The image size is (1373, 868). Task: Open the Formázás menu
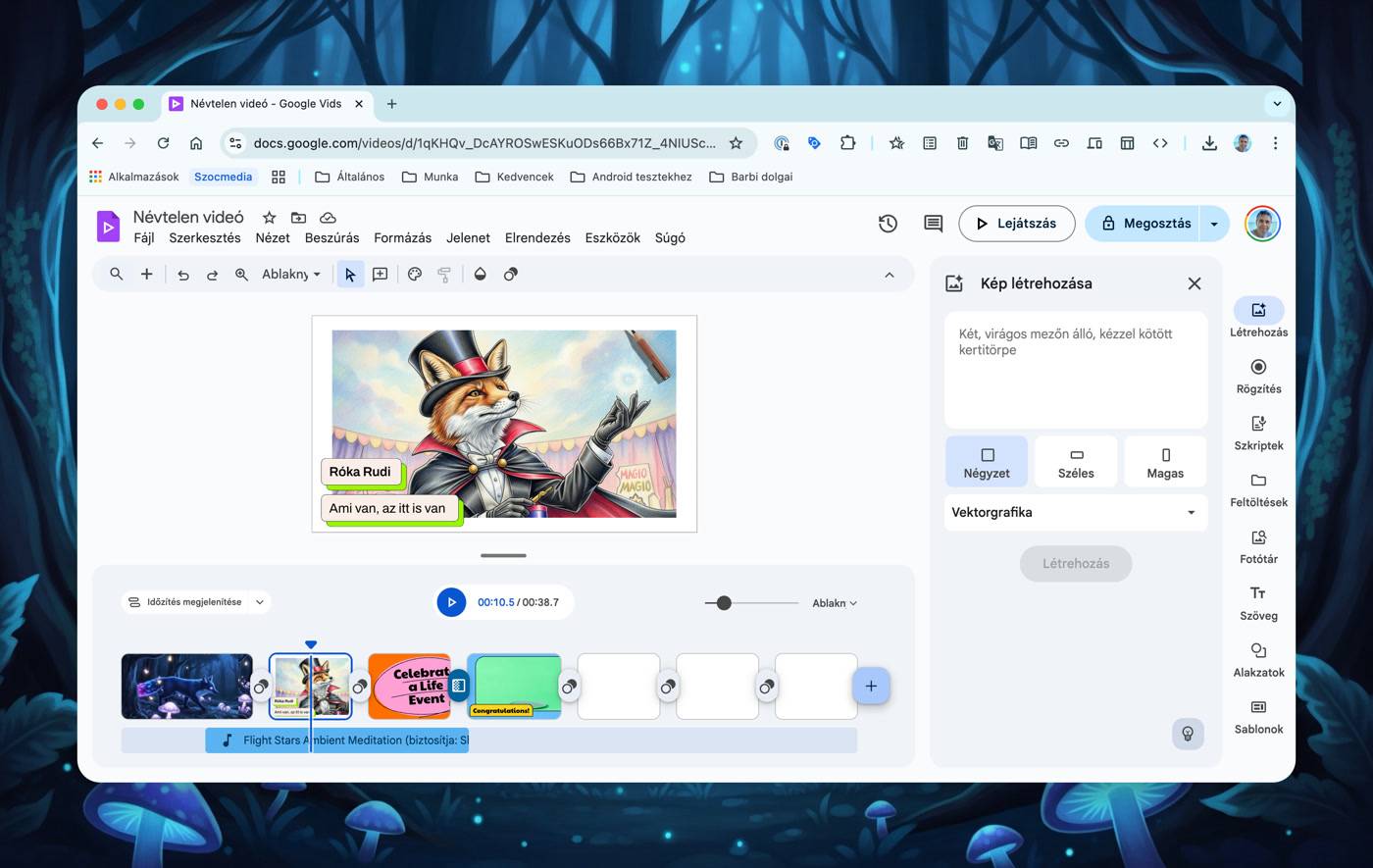(x=403, y=238)
